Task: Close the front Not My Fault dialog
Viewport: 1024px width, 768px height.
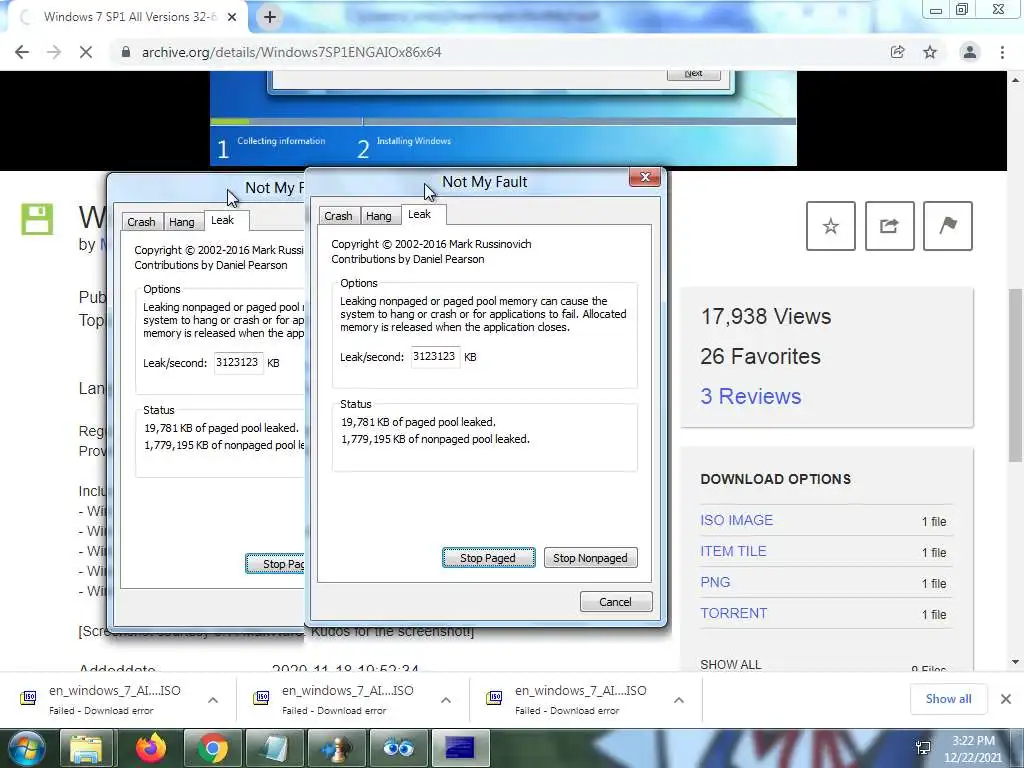Action: pos(645,177)
